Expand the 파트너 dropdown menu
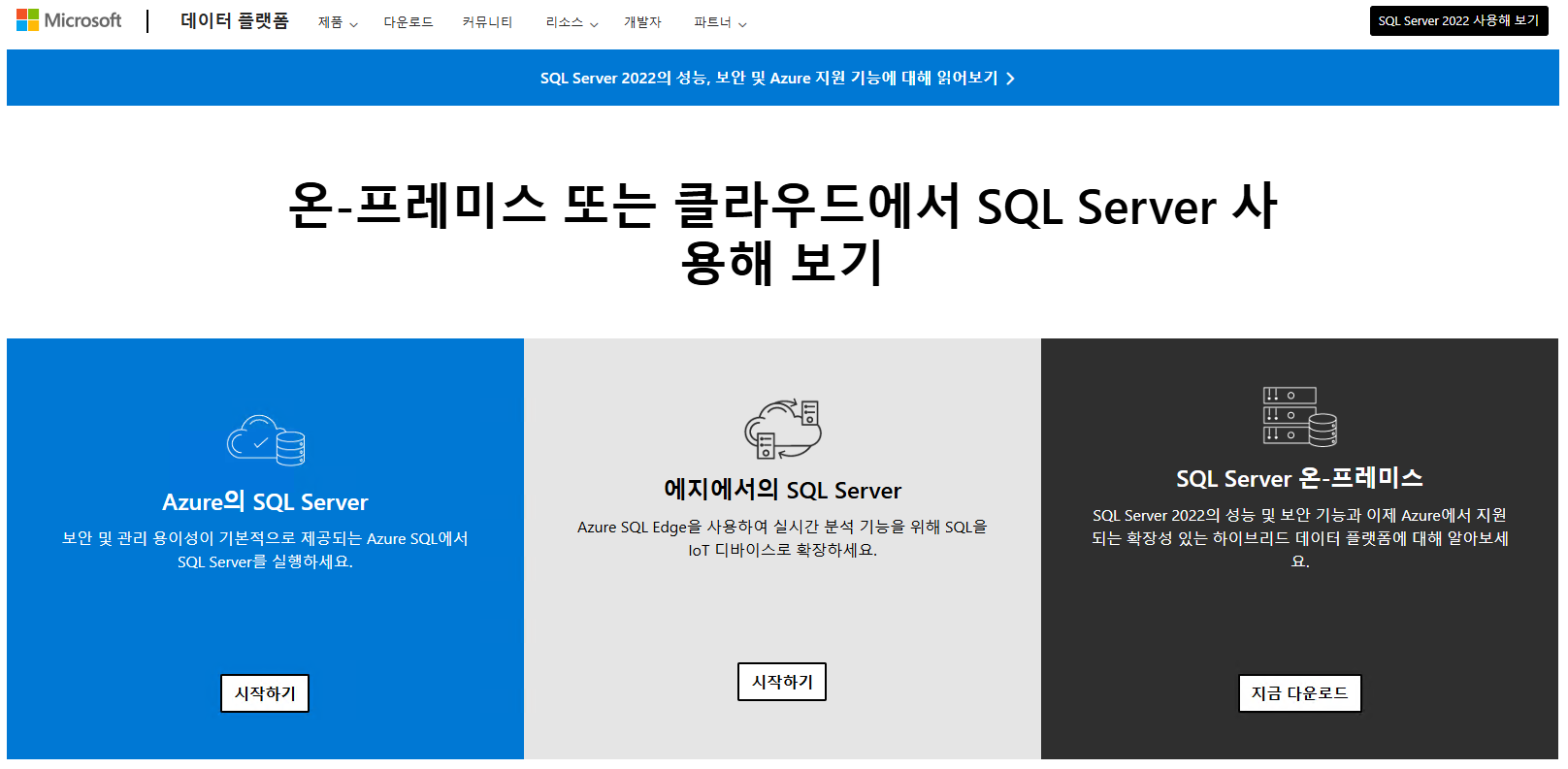Viewport: 1568px width, 769px height. coord(720,22)
